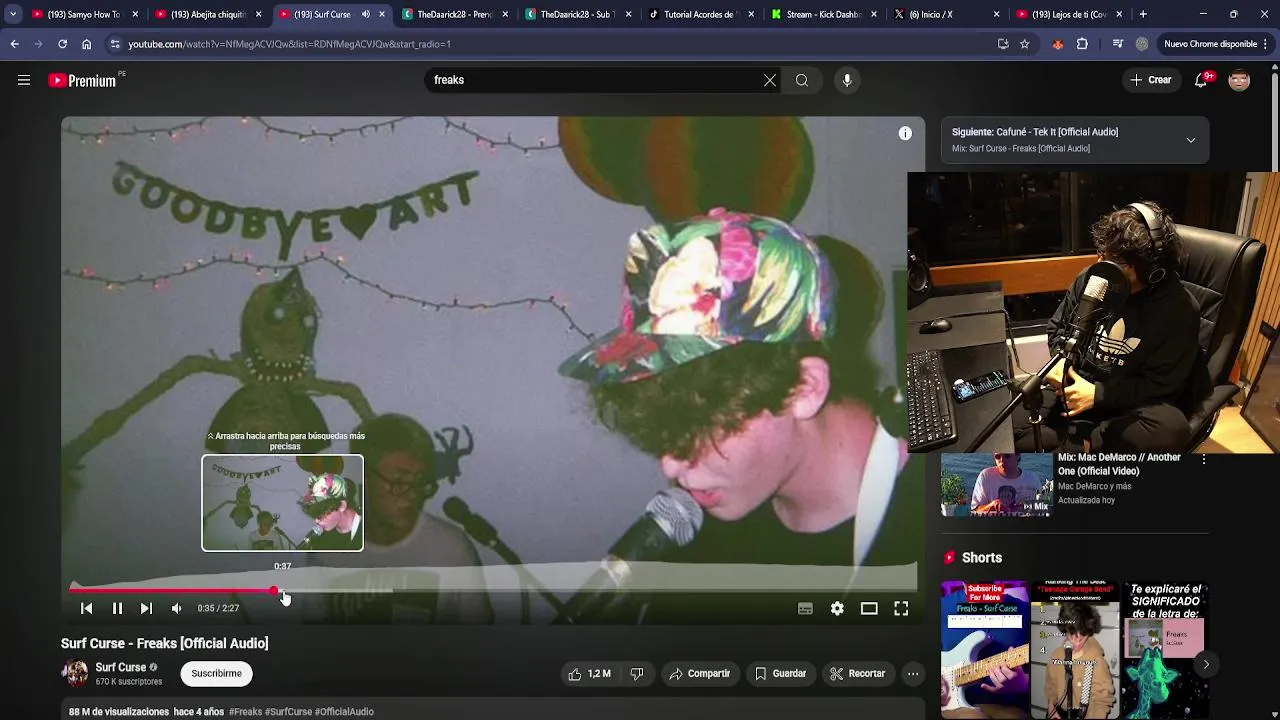Image resolution: width=1280 pixels, height=720 pixels.
Task: Go to browser home page
Action: click(86, 44)
